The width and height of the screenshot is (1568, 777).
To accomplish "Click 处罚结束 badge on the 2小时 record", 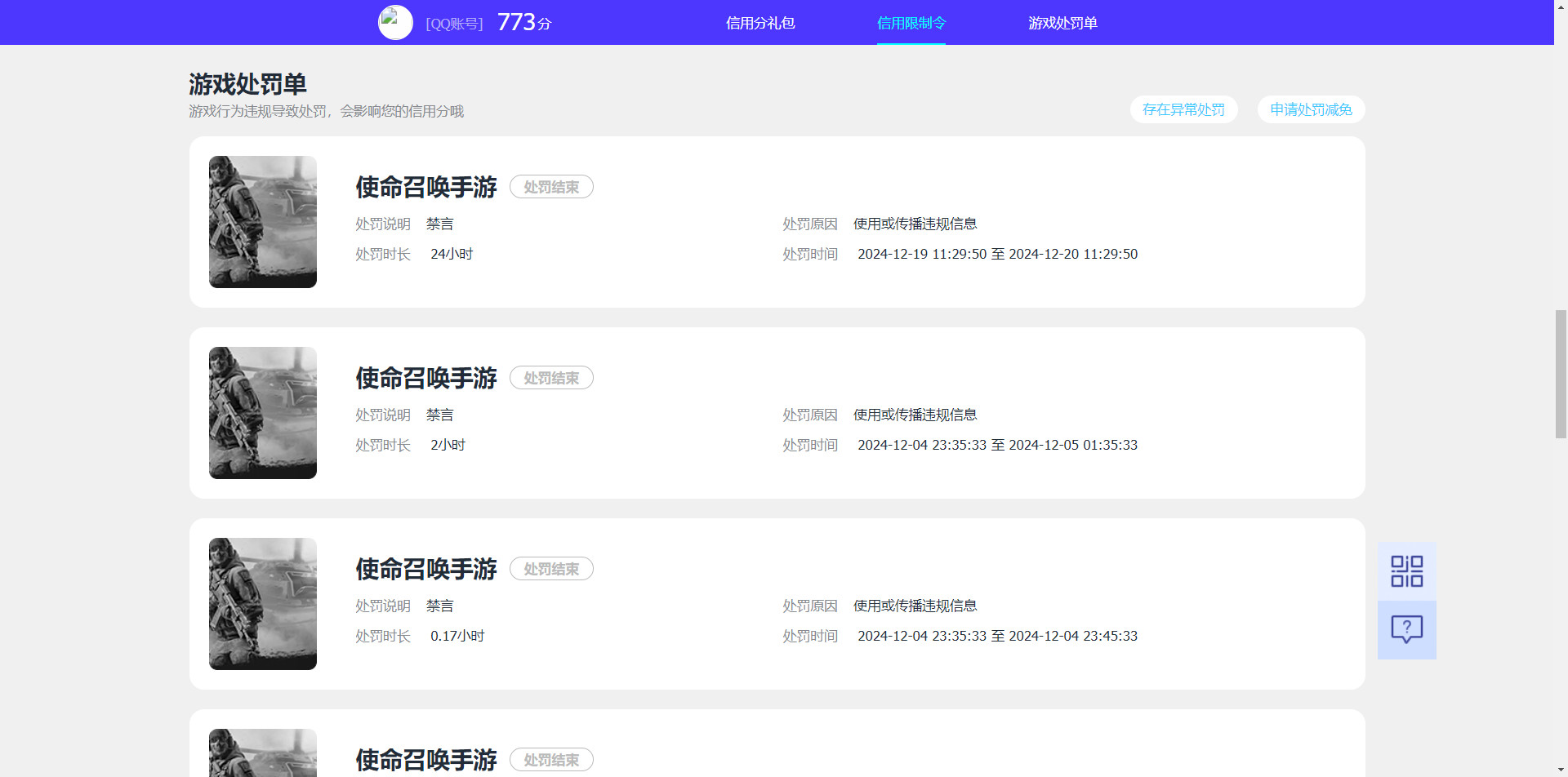I will tap(551, 378).
